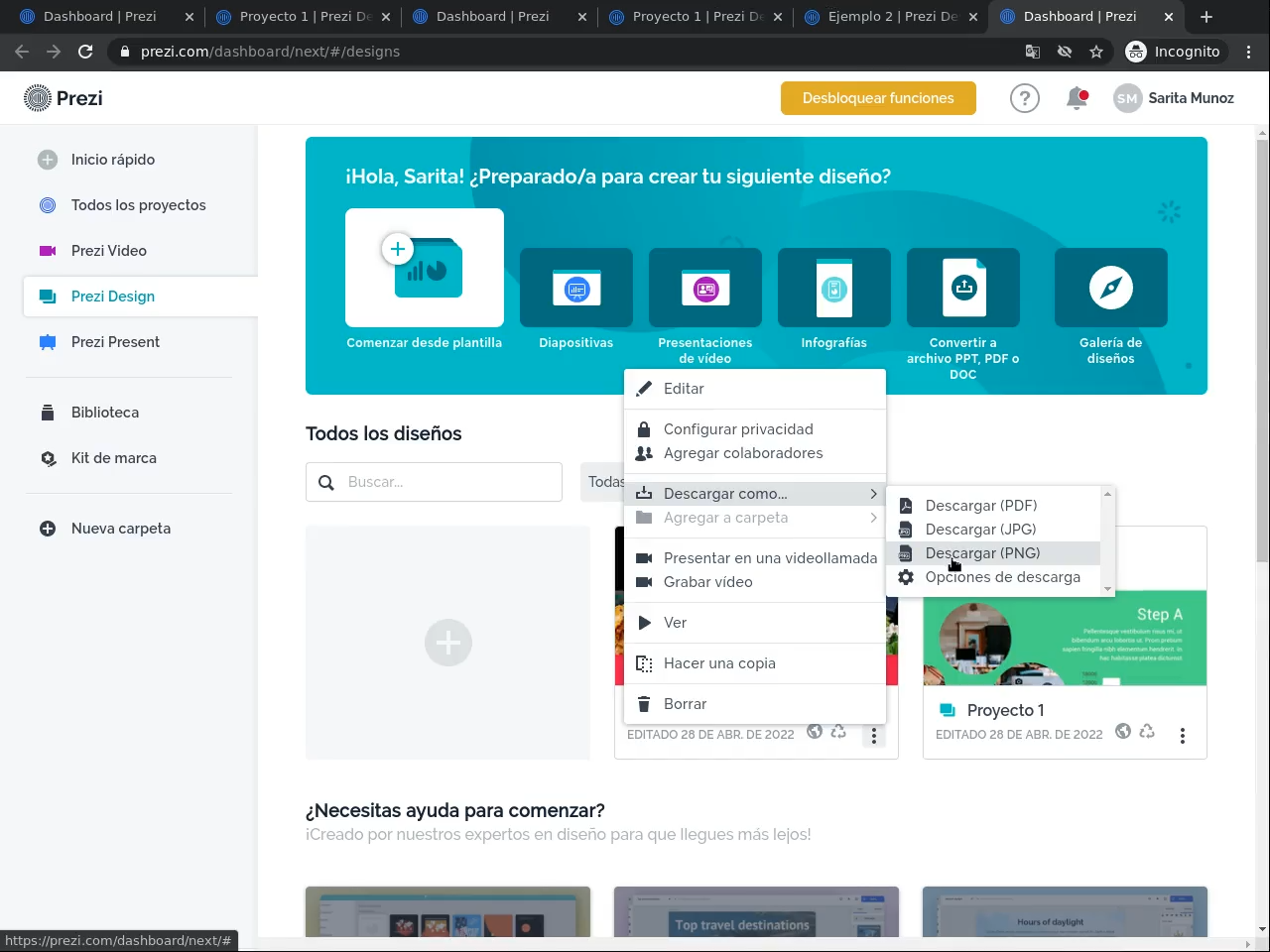Click the download submenu scroll-down arrow

pyautogui.click(x=1107, y=589)
